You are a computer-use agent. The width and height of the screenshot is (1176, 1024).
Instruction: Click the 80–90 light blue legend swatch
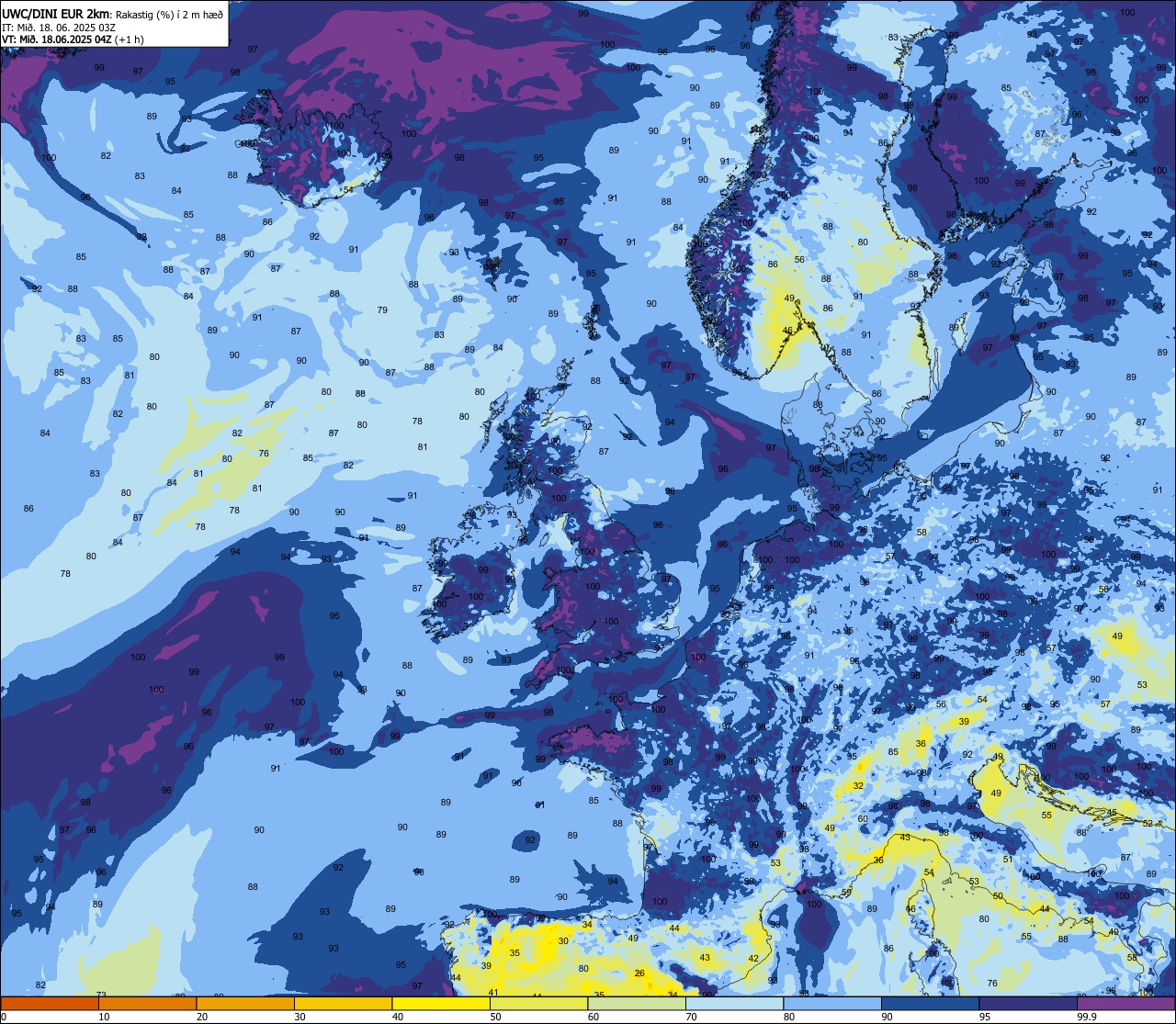click(x=831, y=1004)
